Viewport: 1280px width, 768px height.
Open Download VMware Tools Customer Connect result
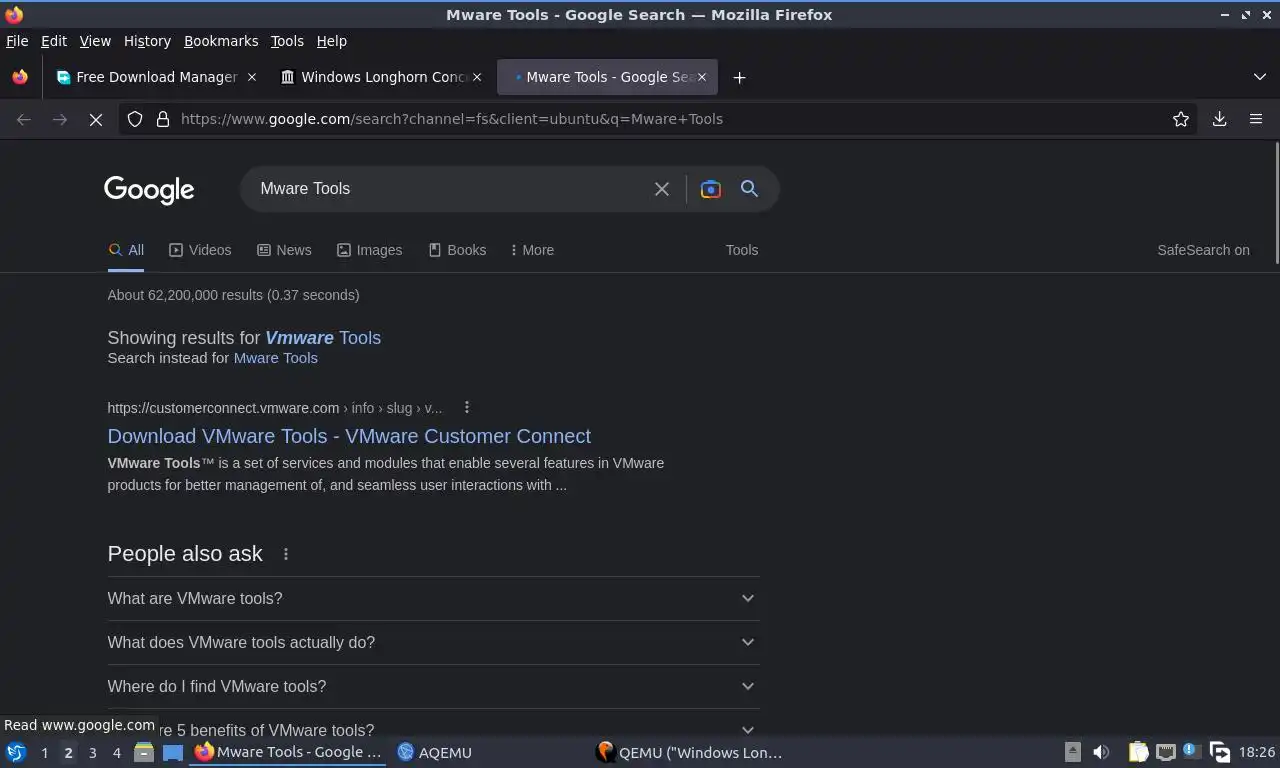click(349, 436)
